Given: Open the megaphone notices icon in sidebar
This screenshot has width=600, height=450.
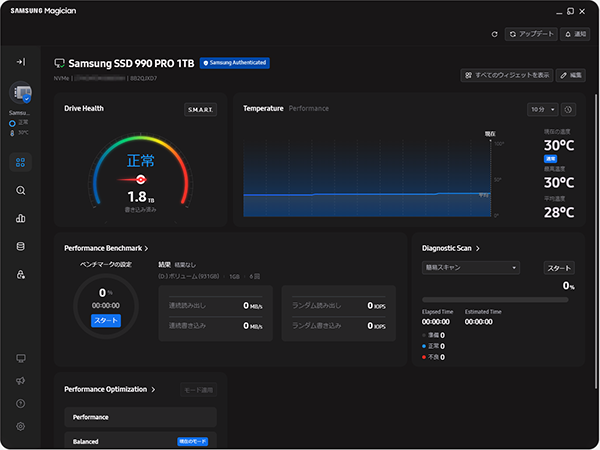Looking at the screenshot, I should click(21, 381).
